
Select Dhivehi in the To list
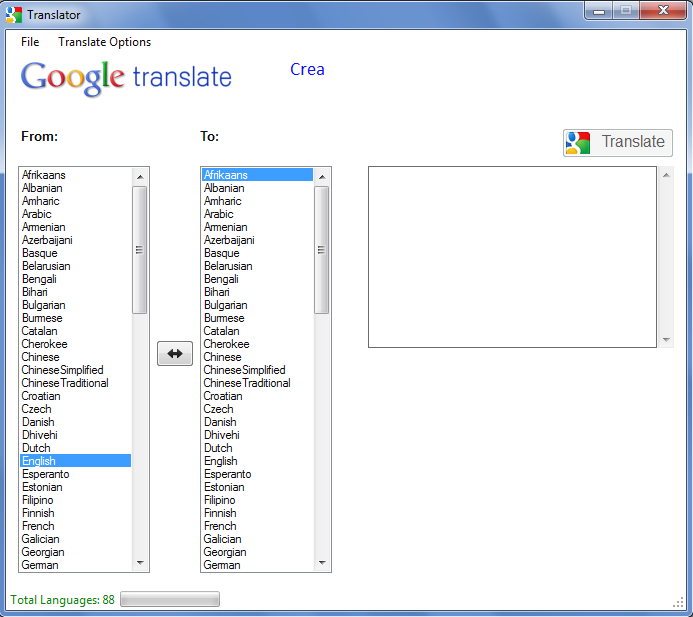(x=258, y=435)
